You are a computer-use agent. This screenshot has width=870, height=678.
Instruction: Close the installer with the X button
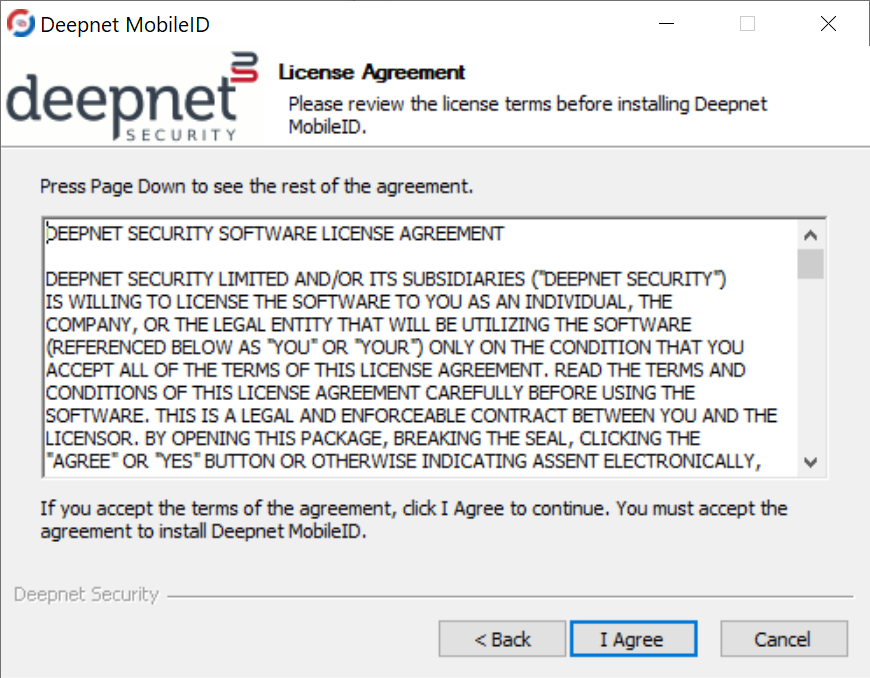pyautogui.click(x=828, y=24)
